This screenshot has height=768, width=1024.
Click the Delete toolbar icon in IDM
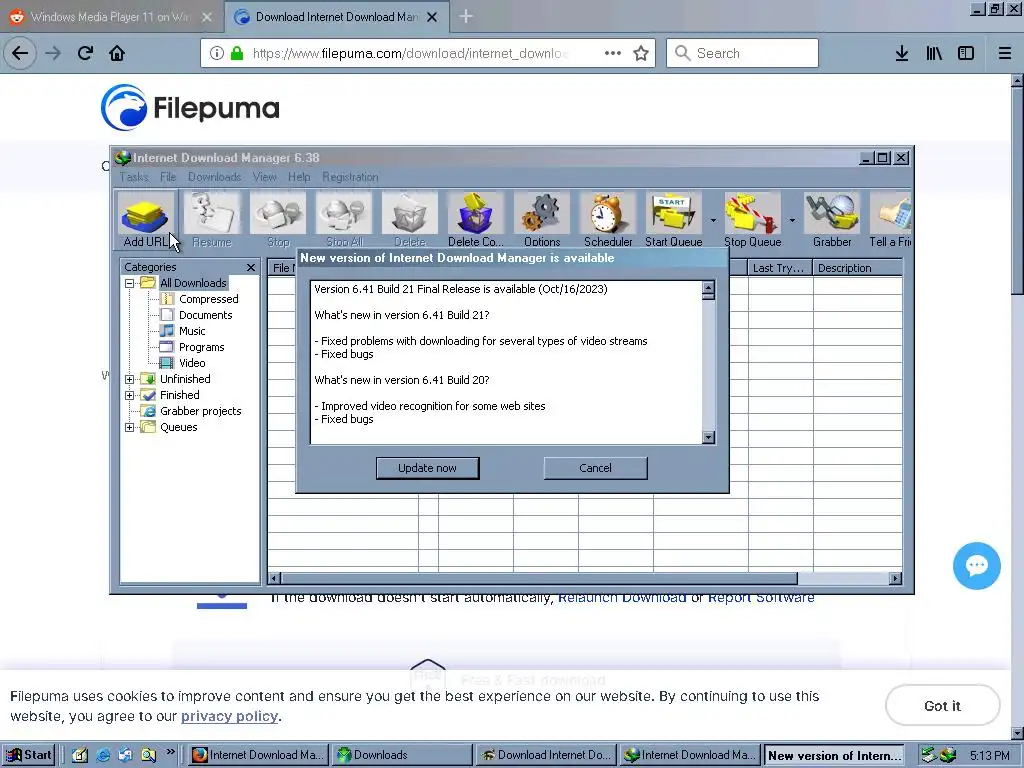point(410,220)
